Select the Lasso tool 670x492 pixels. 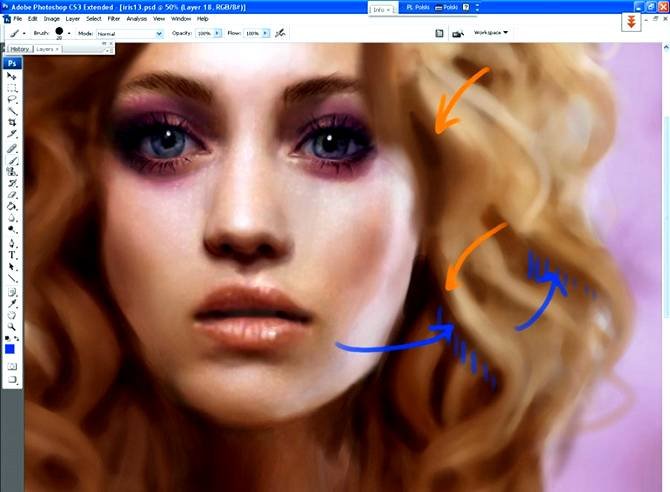tap(11, 99)
